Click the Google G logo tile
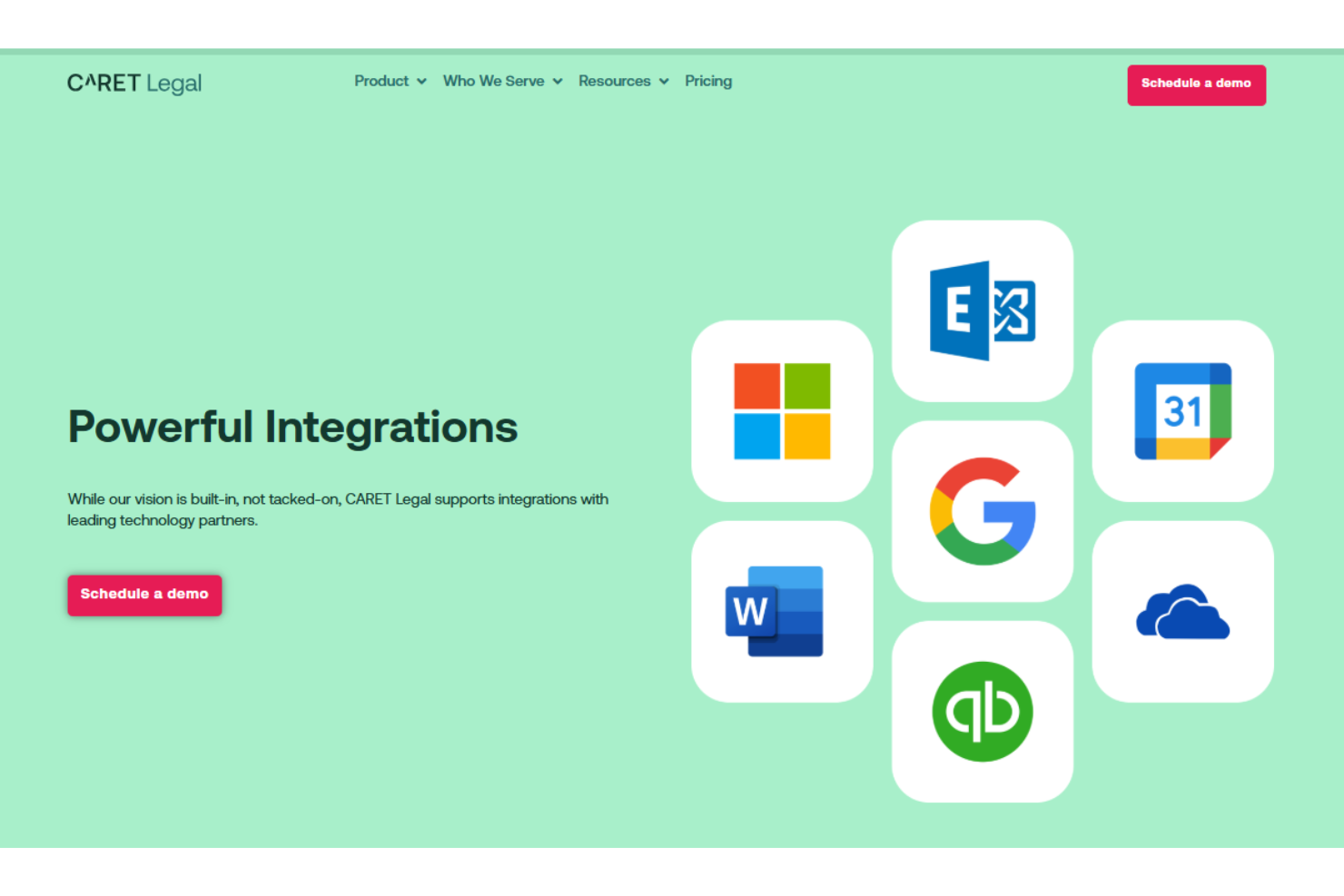This screenshot has height=896, width=1344. click(x=982, y=511)
